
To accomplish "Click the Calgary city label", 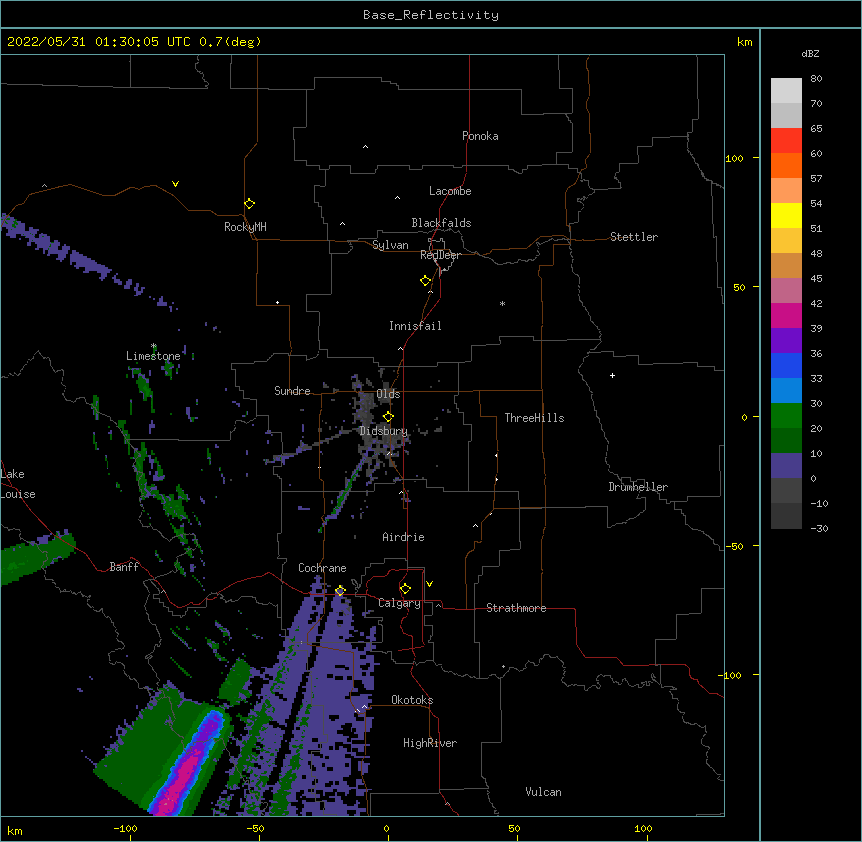I will 399,603.
